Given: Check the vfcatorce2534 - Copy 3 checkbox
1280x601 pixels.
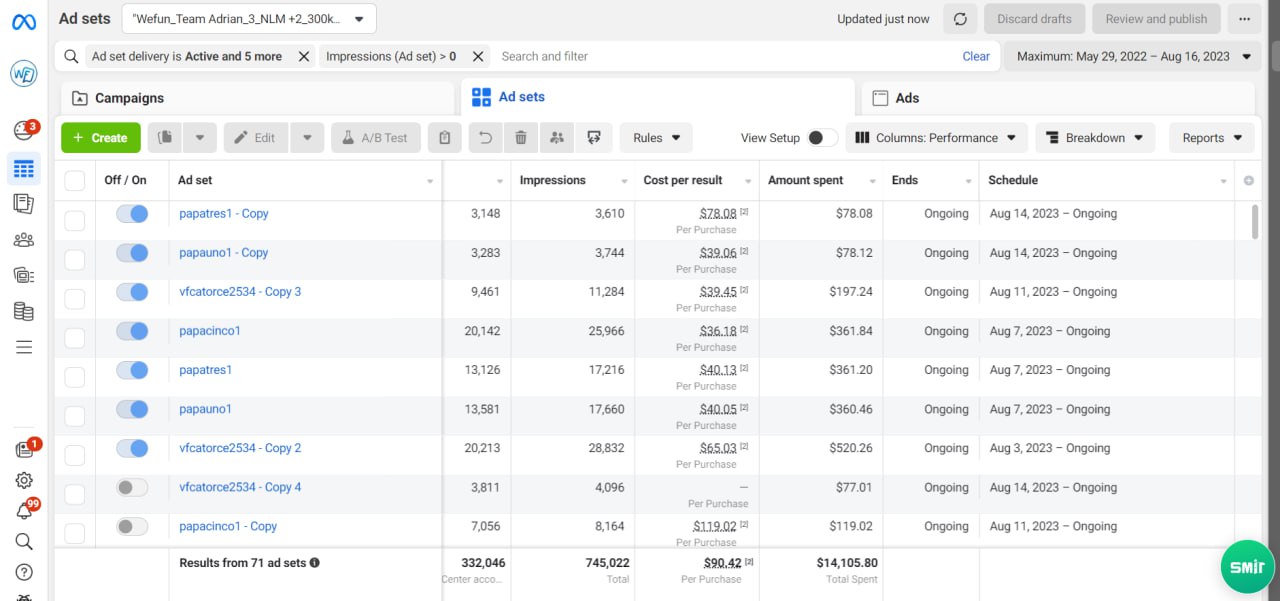Looking at the screenshot, I should click(75, 299).
